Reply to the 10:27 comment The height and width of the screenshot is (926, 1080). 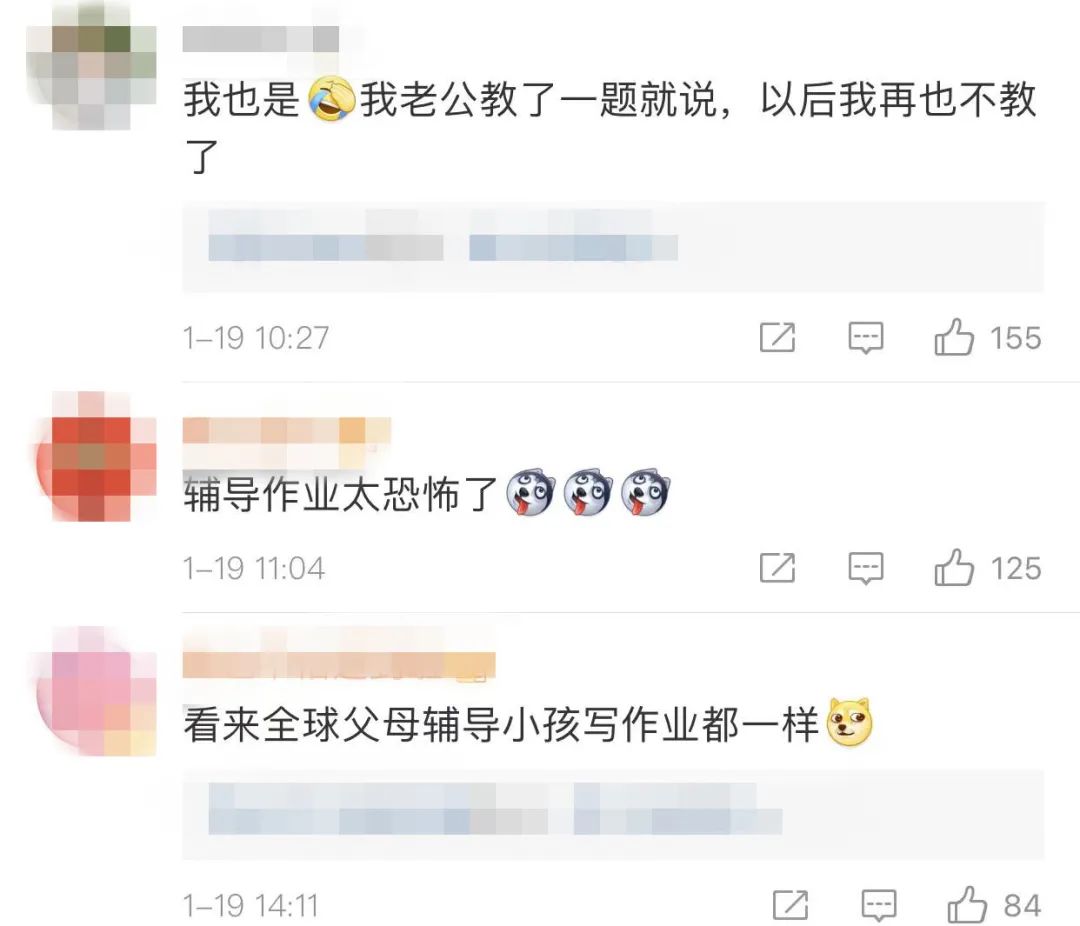(865, 338)
